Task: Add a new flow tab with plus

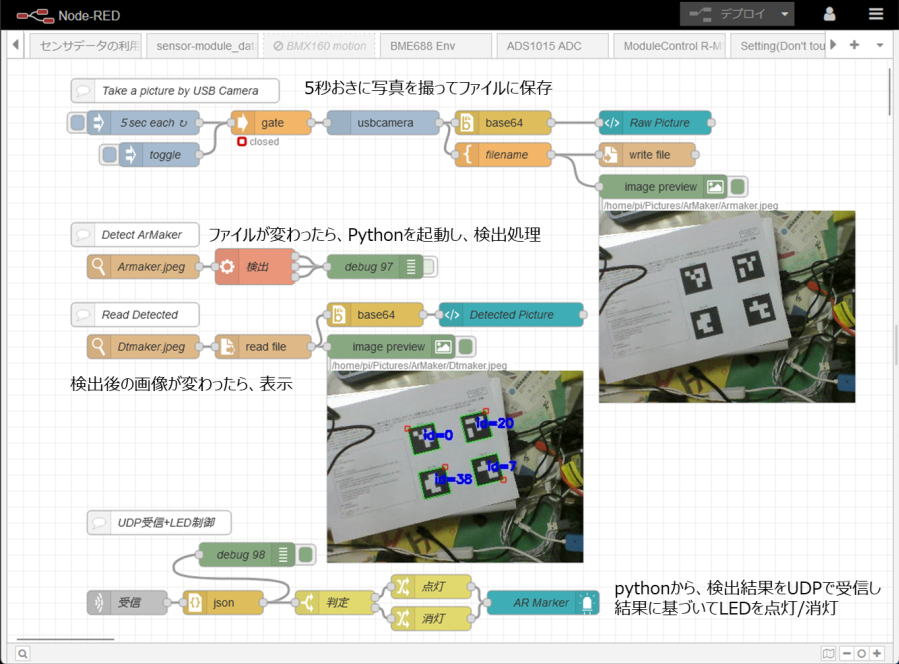Action: point(854,45)
